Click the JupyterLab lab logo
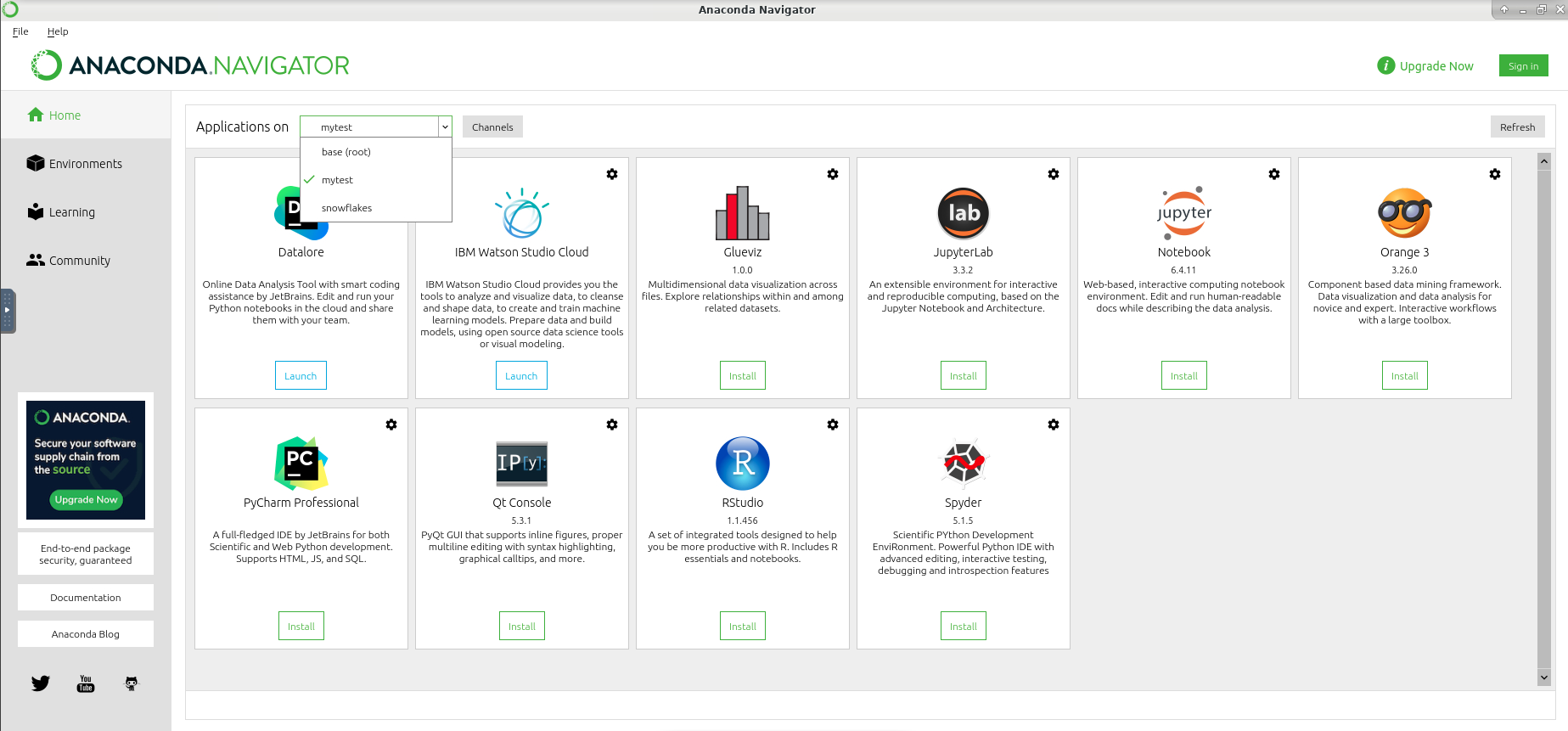Screen dimensions: 1568x731 tap(964, 213)
